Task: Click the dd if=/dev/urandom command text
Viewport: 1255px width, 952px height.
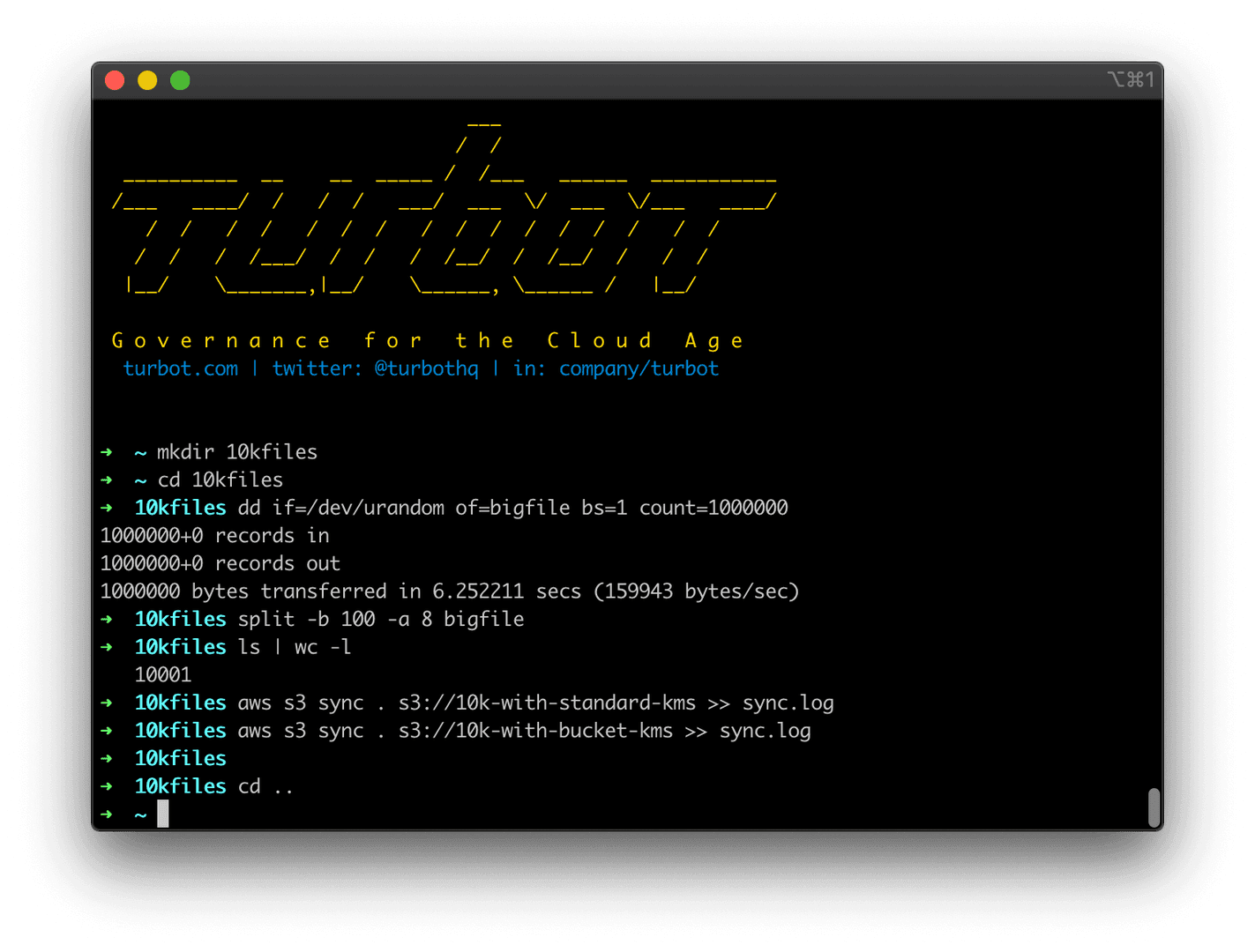Action: pos(512,508)
